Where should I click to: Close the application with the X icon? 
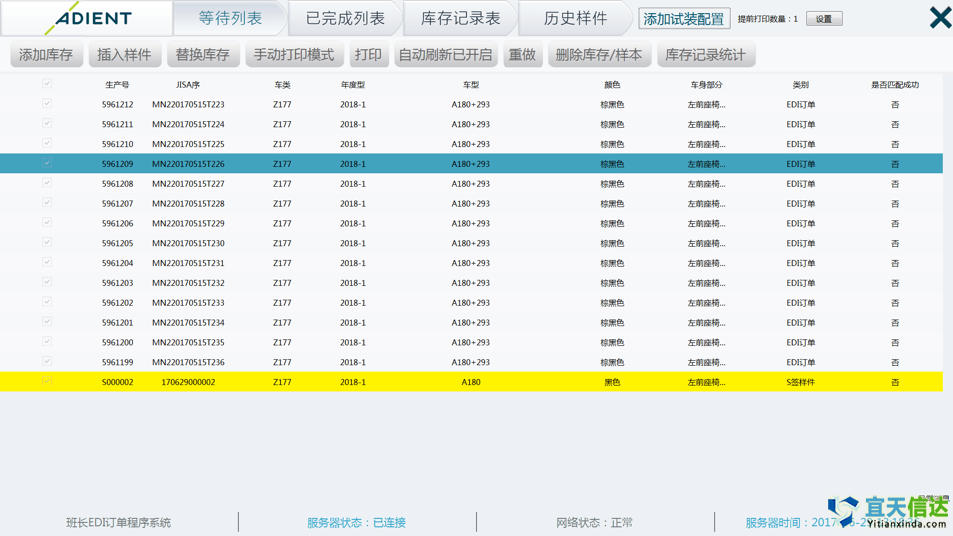(939, 17)
